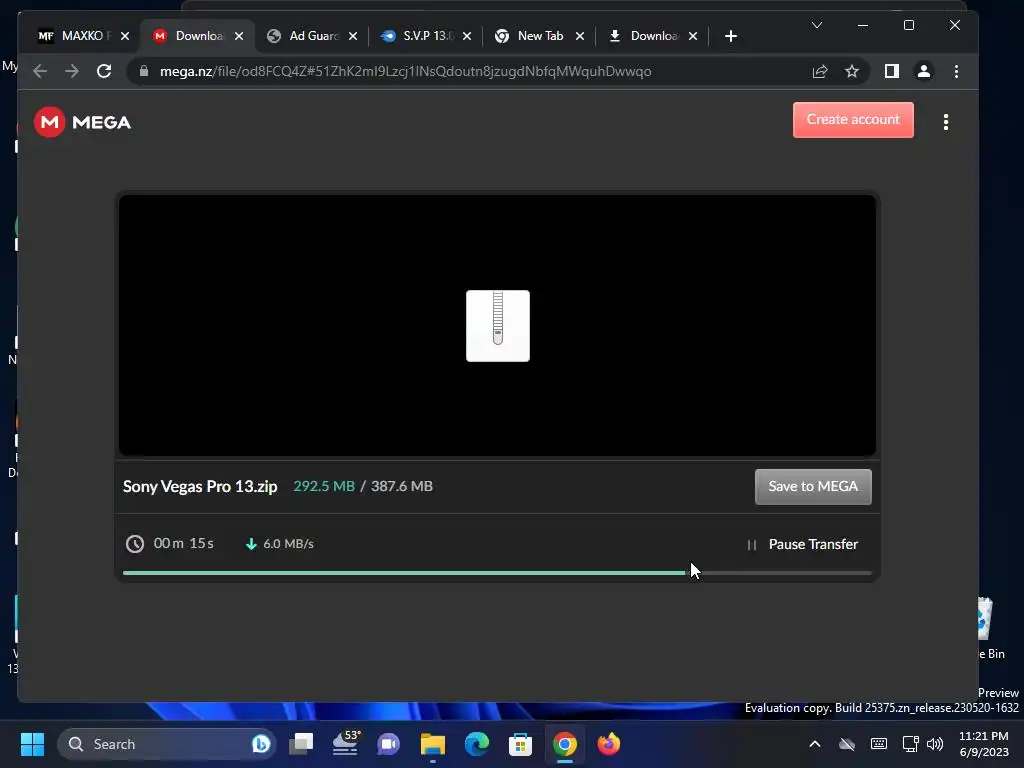Toggle the browser side panel icon

(x=891, y=71)
